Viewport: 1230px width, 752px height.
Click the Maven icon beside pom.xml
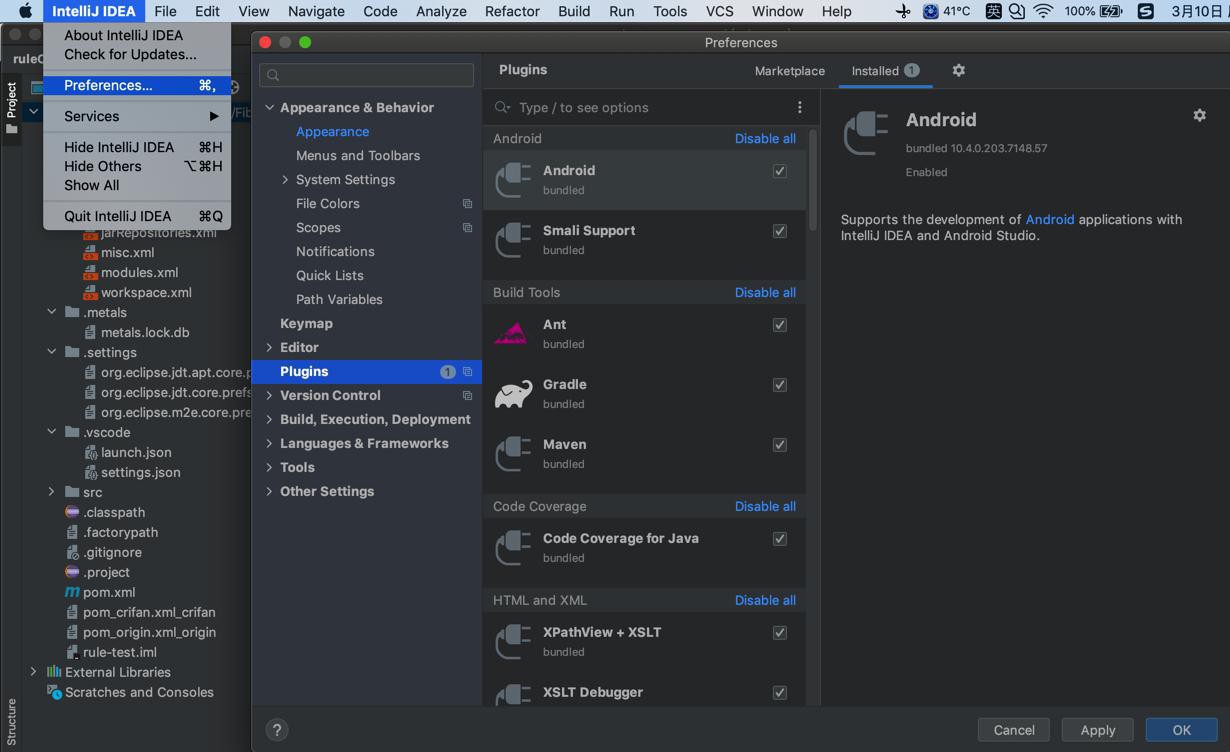(72, 592)
